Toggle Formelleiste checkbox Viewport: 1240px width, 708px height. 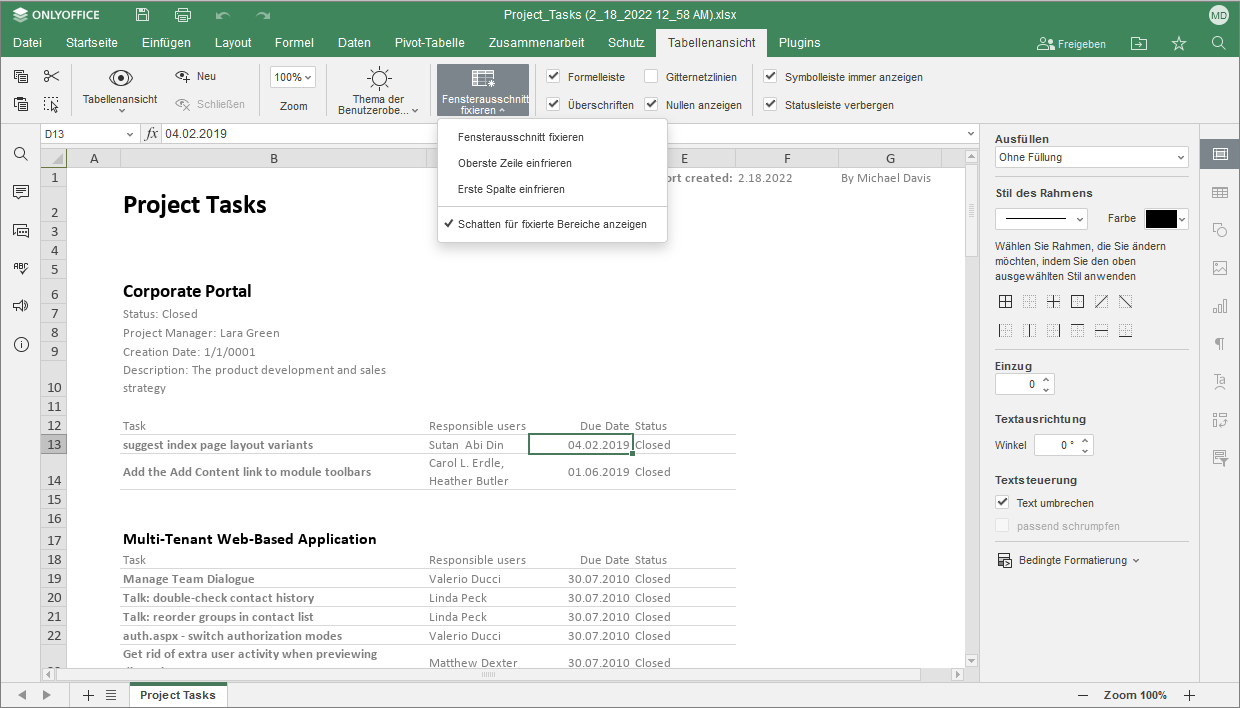pos(553,76)
